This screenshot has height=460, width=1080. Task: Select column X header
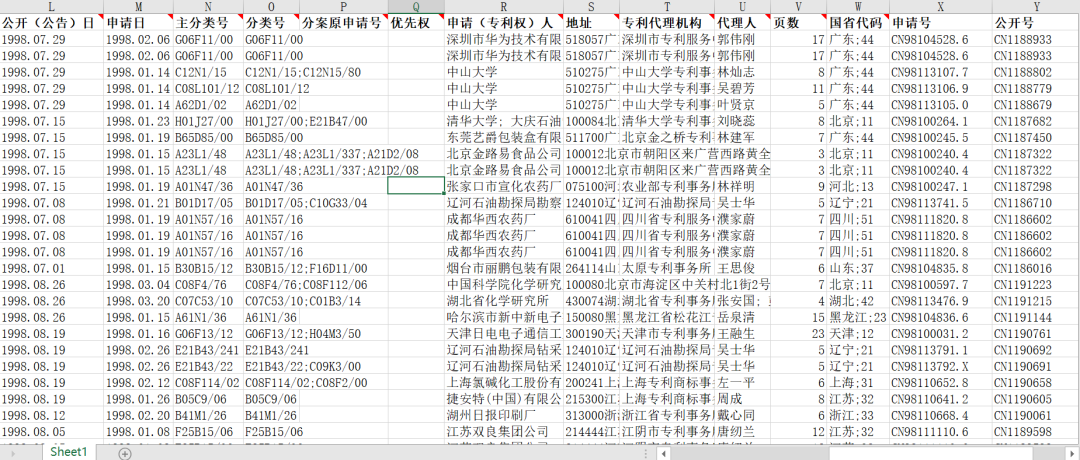click(941, 7)
